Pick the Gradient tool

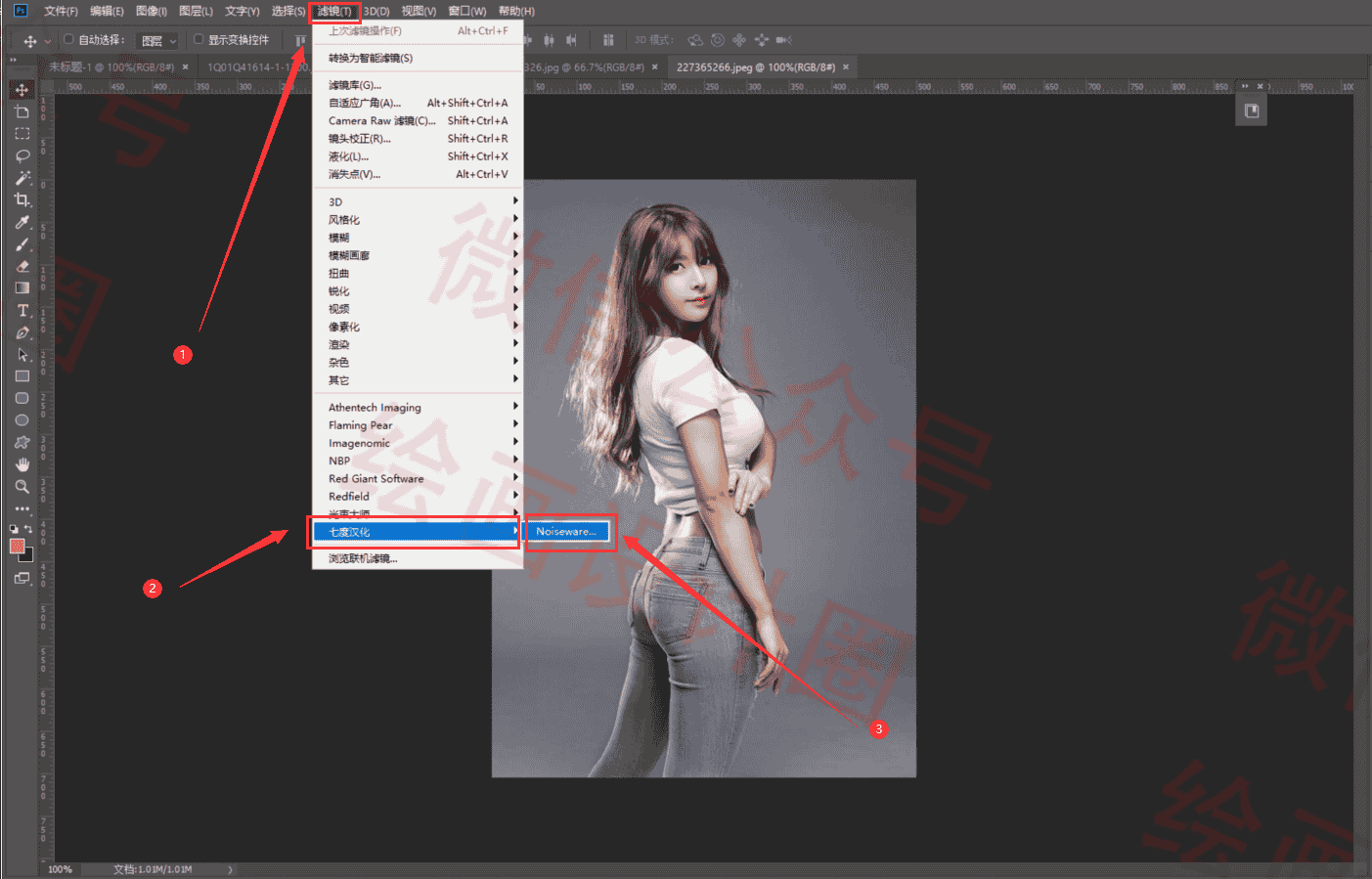point(22,288)
